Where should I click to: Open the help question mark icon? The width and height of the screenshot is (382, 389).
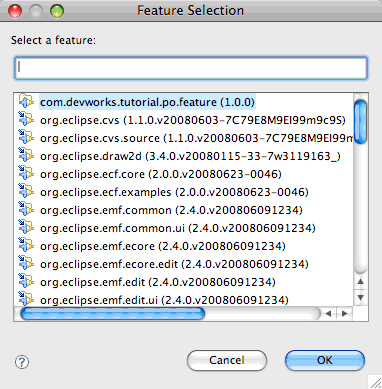tap(22, 362)
